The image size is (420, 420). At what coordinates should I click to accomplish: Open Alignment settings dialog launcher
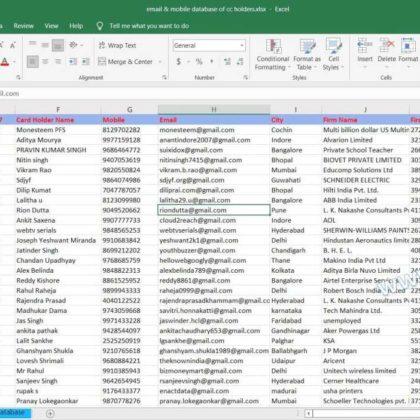click(x=164, y=77)
